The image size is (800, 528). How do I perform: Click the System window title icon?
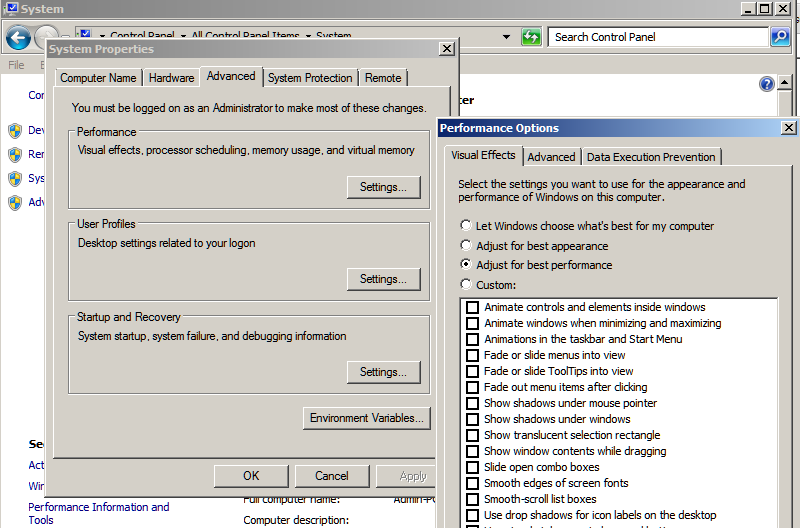(x=10, y=9)
